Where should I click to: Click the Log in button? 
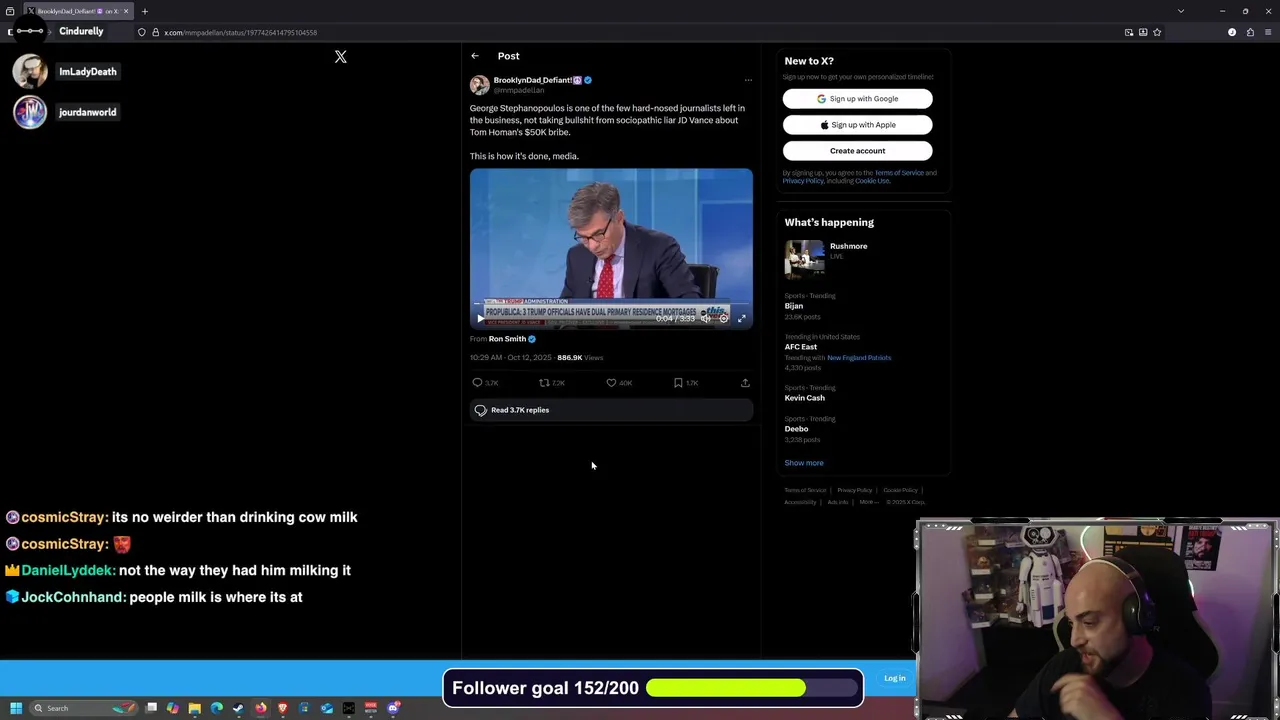click(x=895, y=678)
